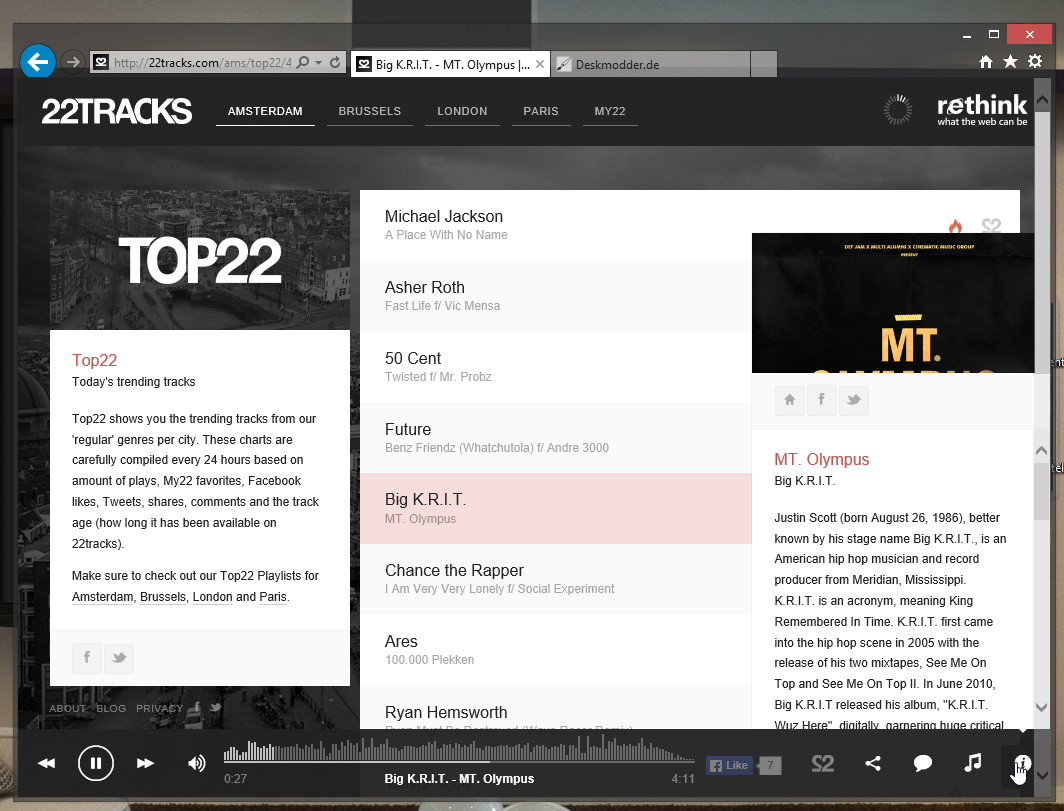Click the info panel scroll up arrow

[1042, 451]
